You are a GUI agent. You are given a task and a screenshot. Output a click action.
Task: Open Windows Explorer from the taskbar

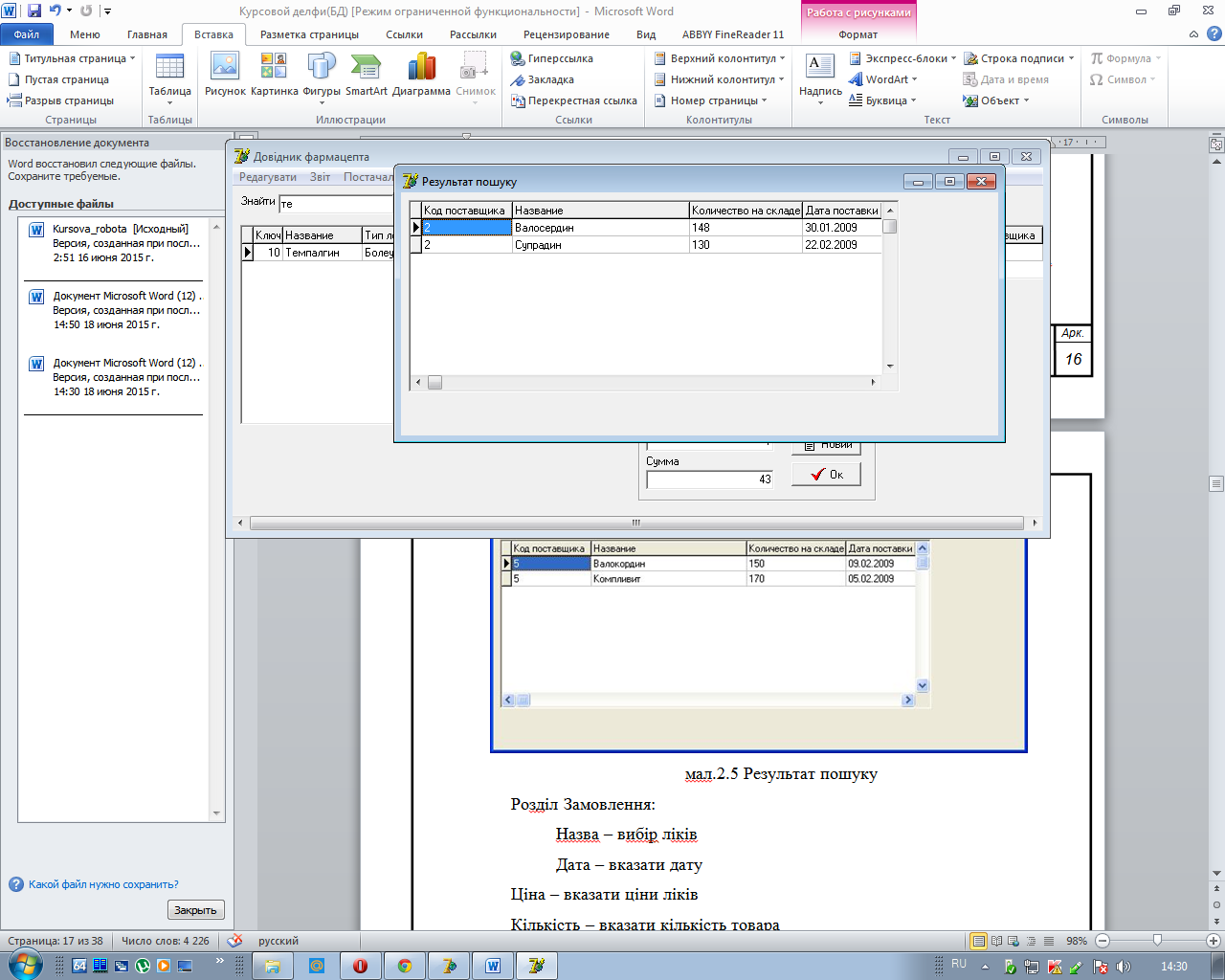[x=273, y=966]
